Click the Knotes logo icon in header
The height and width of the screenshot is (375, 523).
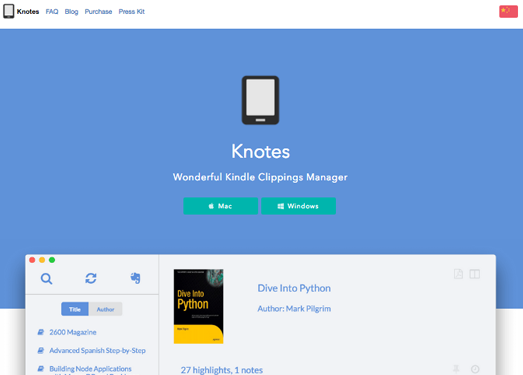pos(9,11)
